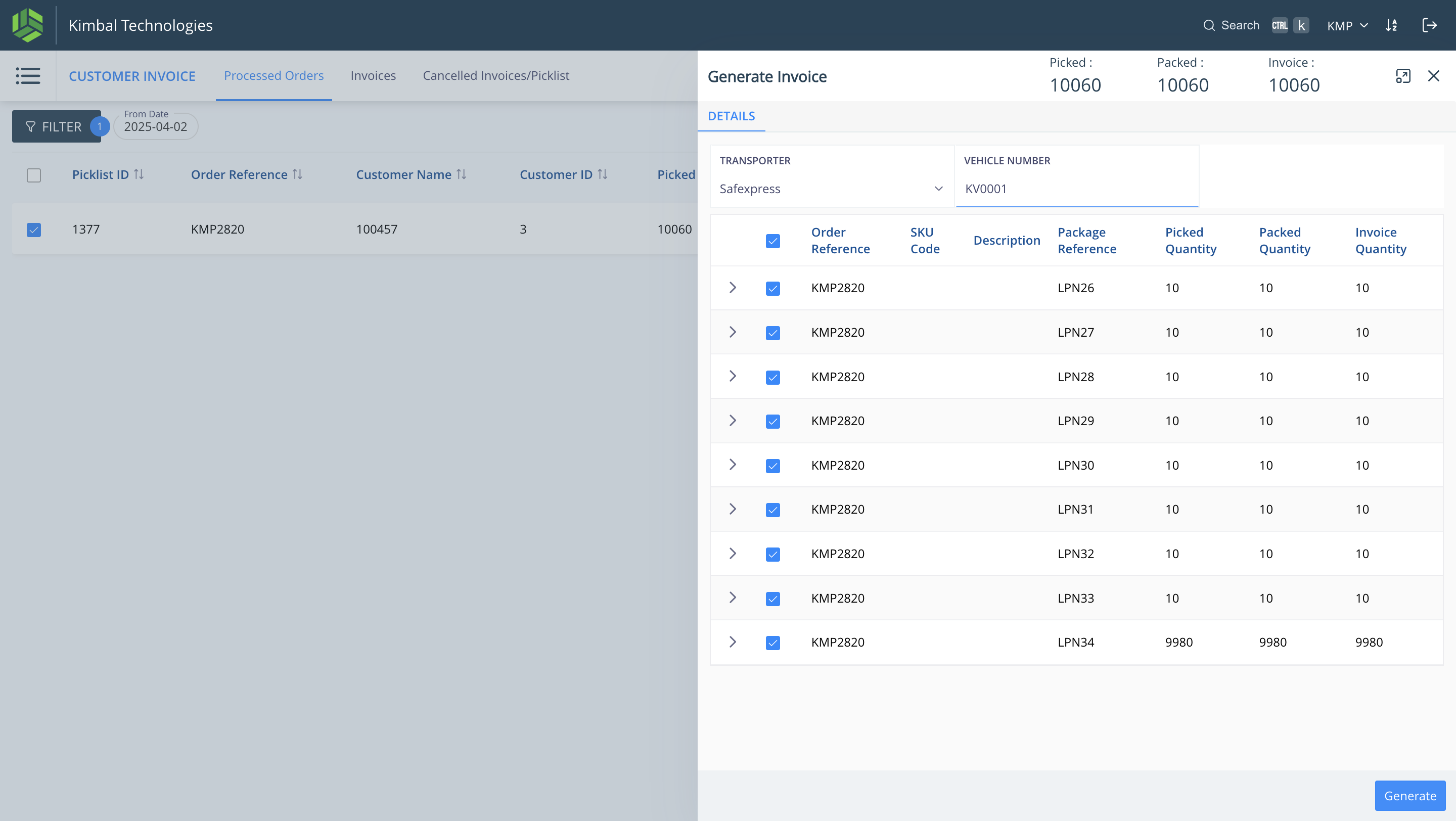Click Invoice Quantity column header
1456x821 pixels.
[x=1380, y=240]
